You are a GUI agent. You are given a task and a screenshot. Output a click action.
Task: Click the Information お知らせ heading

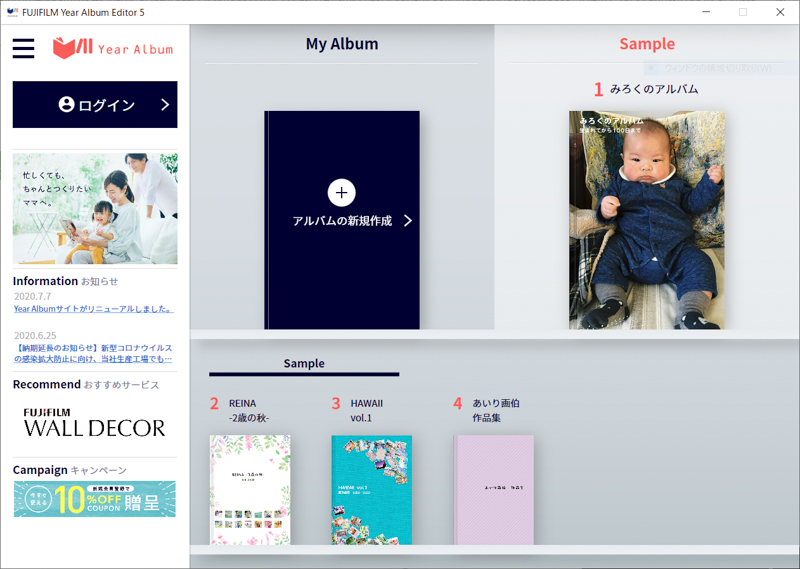(65, 281)
